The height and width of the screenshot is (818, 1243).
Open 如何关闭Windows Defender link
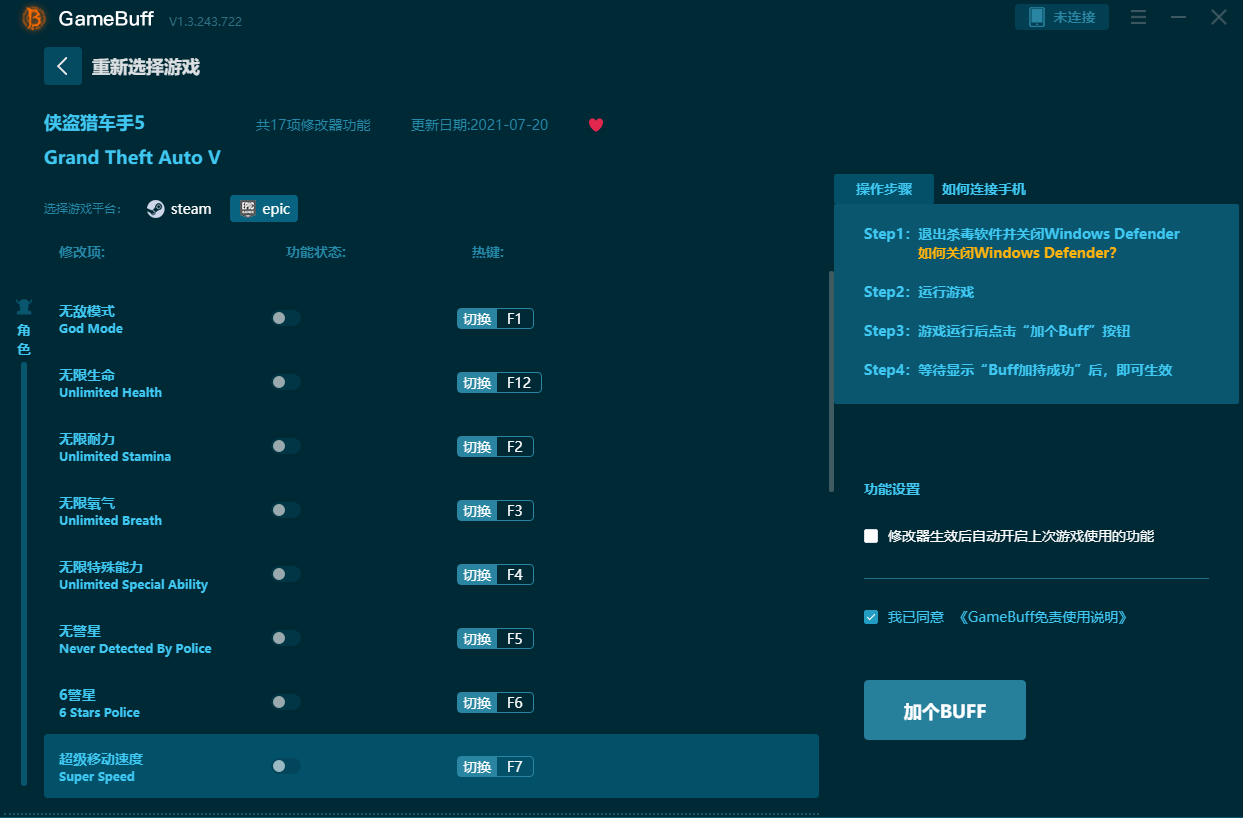point(1017,253)
